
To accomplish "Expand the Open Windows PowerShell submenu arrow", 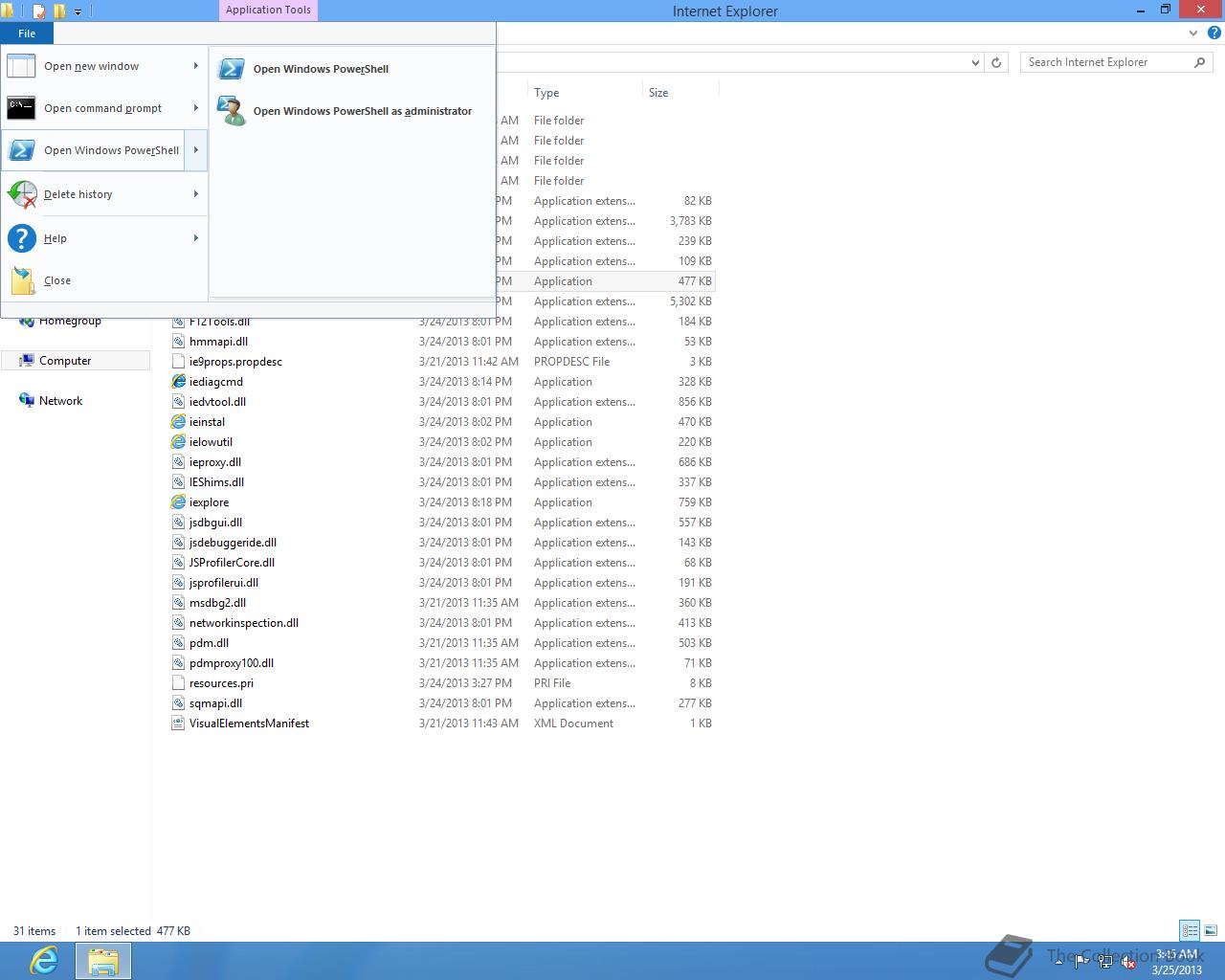I will [195, 150].
